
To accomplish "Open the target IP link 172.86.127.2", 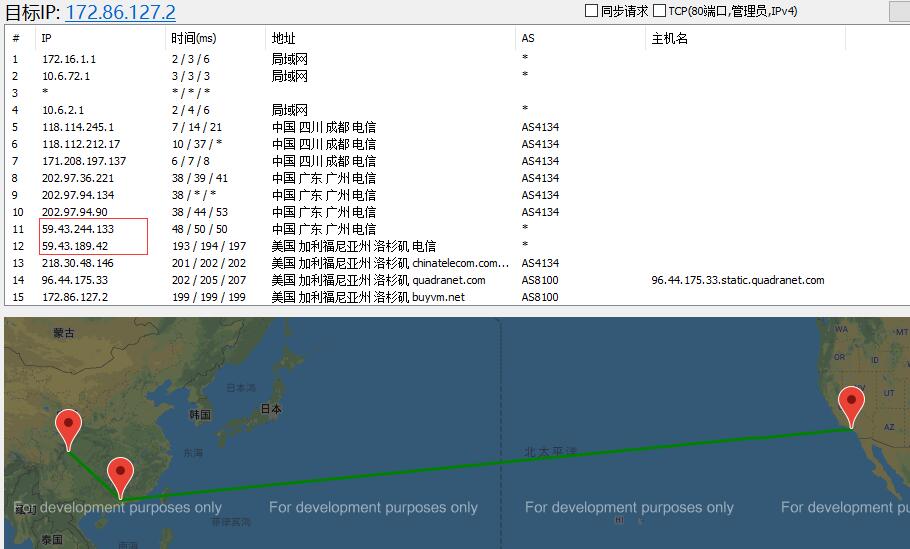I will click(120, 12).
